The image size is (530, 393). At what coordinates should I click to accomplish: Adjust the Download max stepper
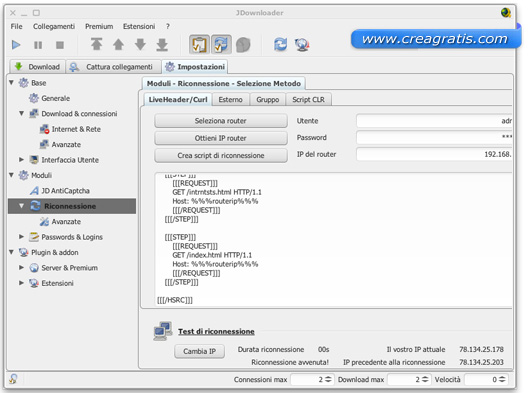coord(425,379)
